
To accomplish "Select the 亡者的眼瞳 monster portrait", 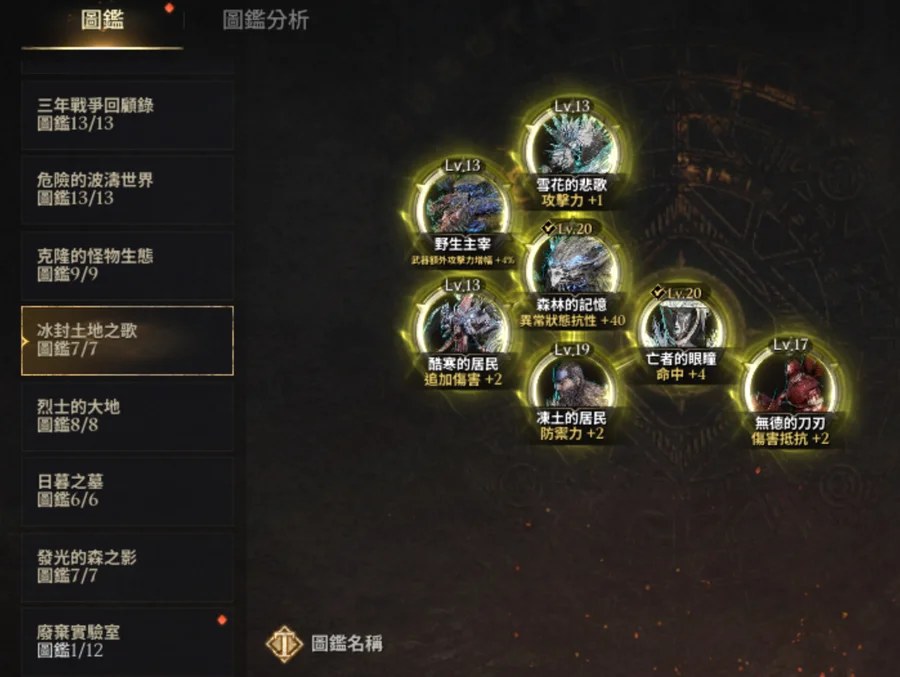I will click(681, 326).
